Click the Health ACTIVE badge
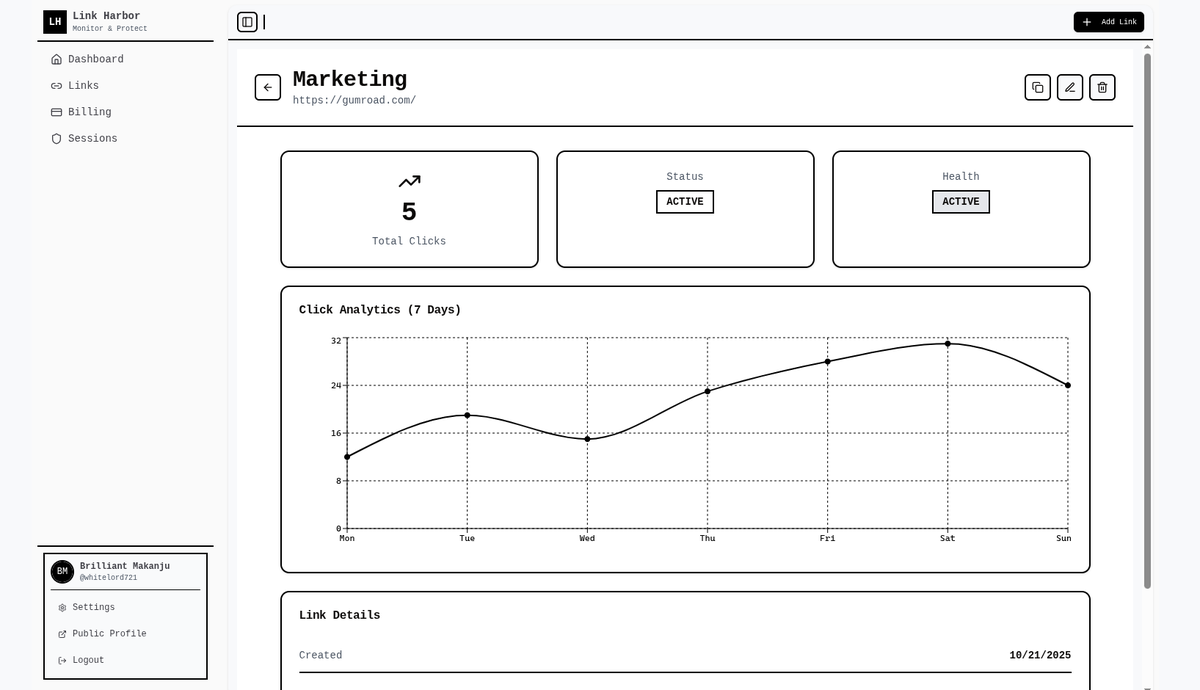This screenshot has width=1200, height=690. coord(961,202)
